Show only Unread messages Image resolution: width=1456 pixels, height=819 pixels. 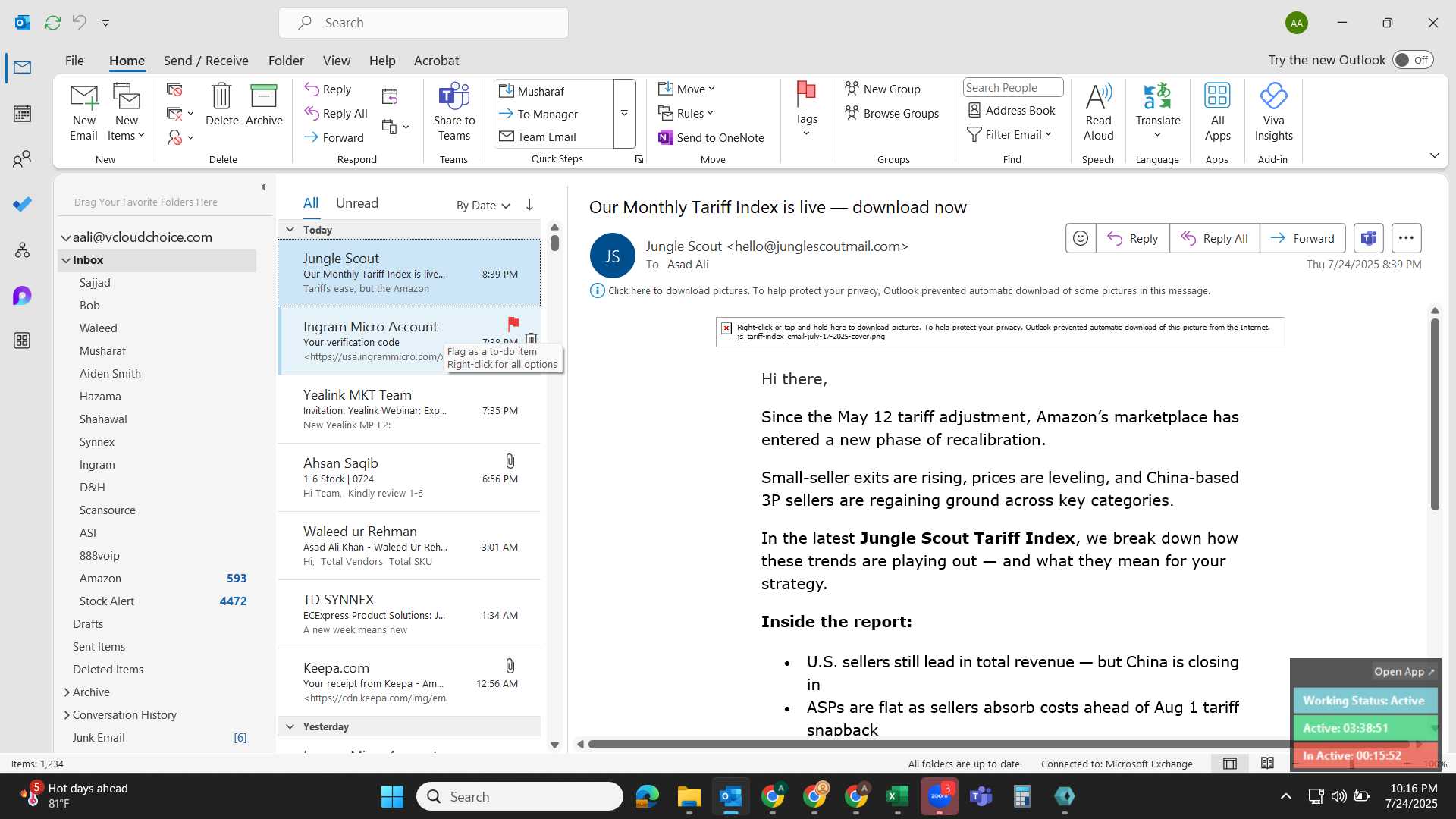pos(356,203)
